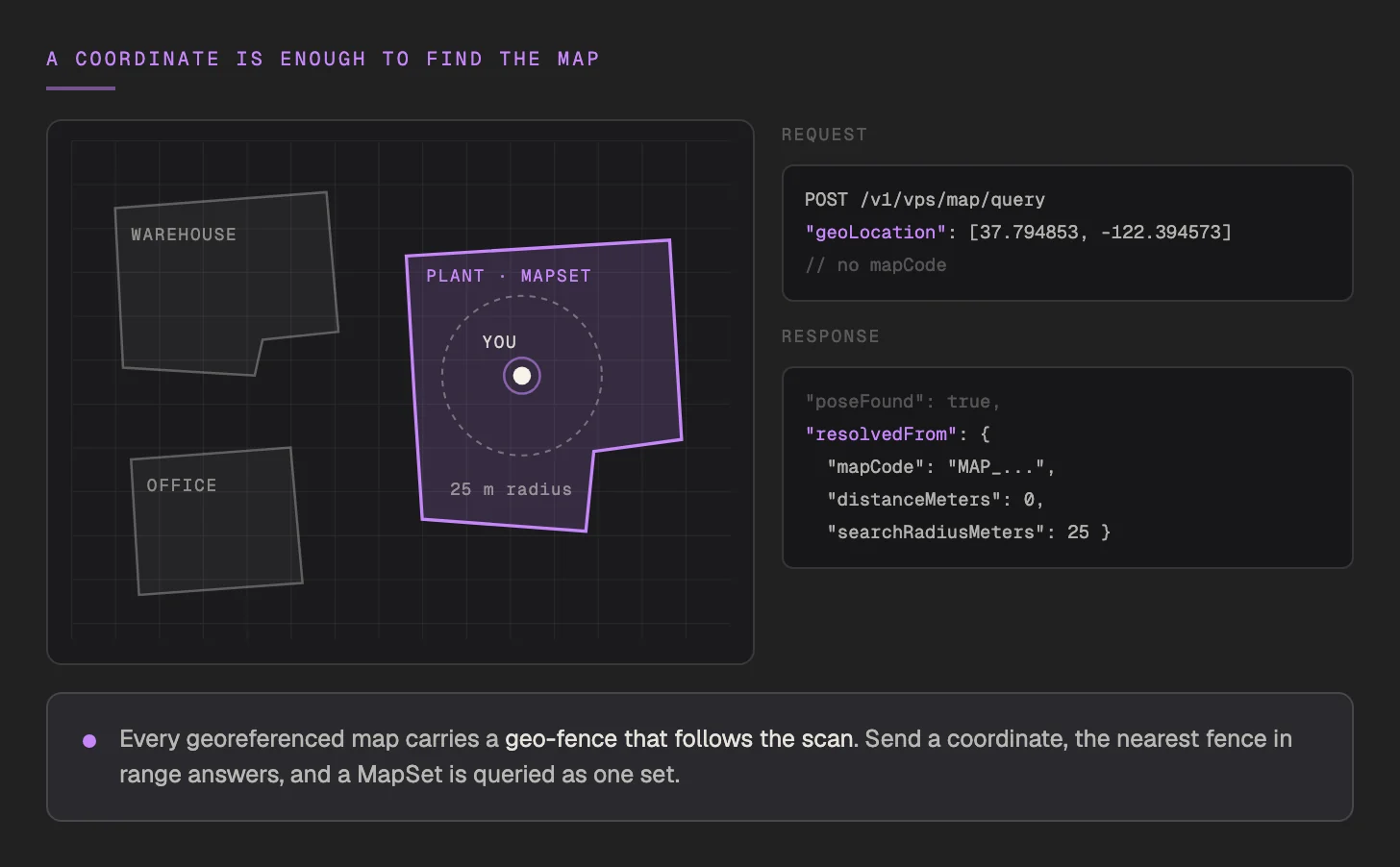Click the "mapCode": "MAP_..." line

click(941, 467)
